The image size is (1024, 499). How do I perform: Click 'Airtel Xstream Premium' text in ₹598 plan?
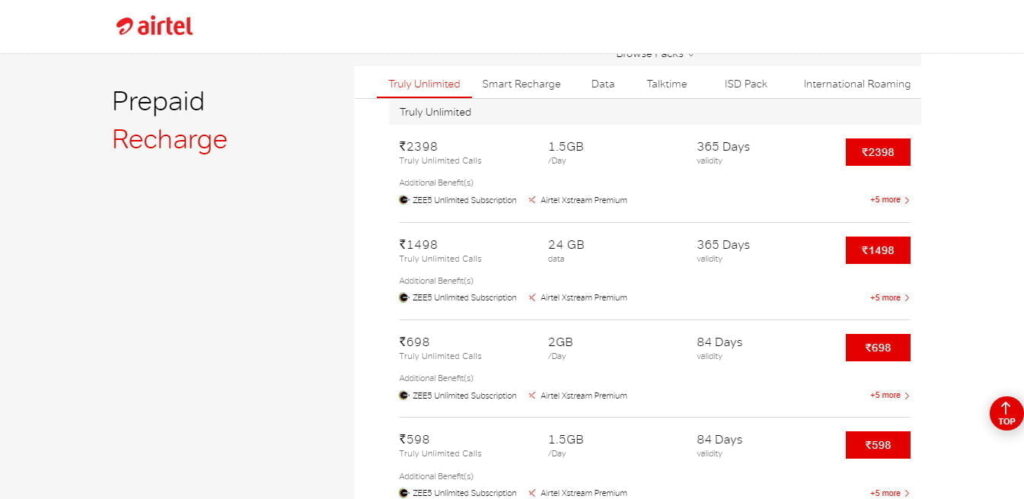point(584,492)
